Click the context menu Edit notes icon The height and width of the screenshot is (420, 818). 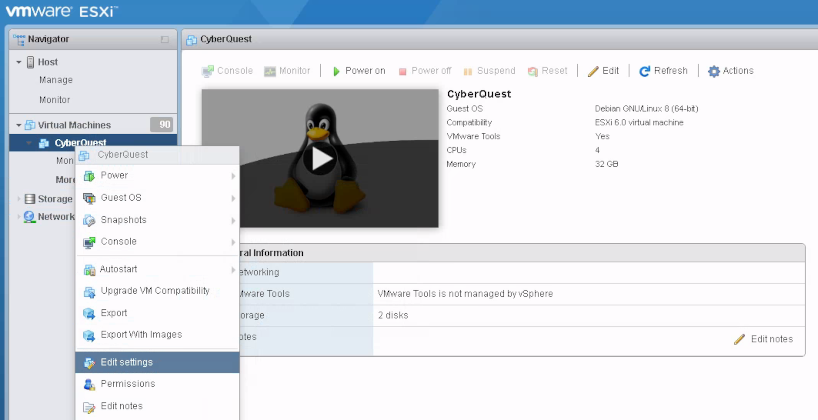[x=90, y=407]
